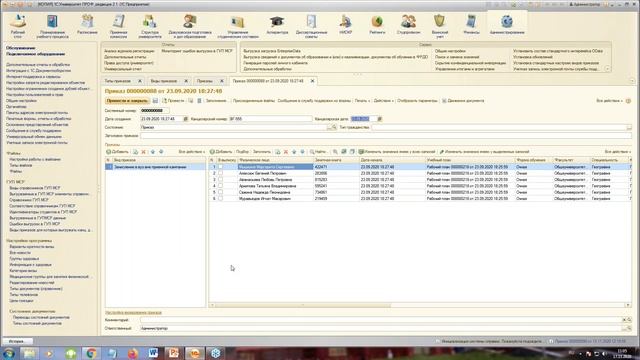640x360 pixels.
Task: Open the Тип гражданства selection button
Action: tap(629, 127)
